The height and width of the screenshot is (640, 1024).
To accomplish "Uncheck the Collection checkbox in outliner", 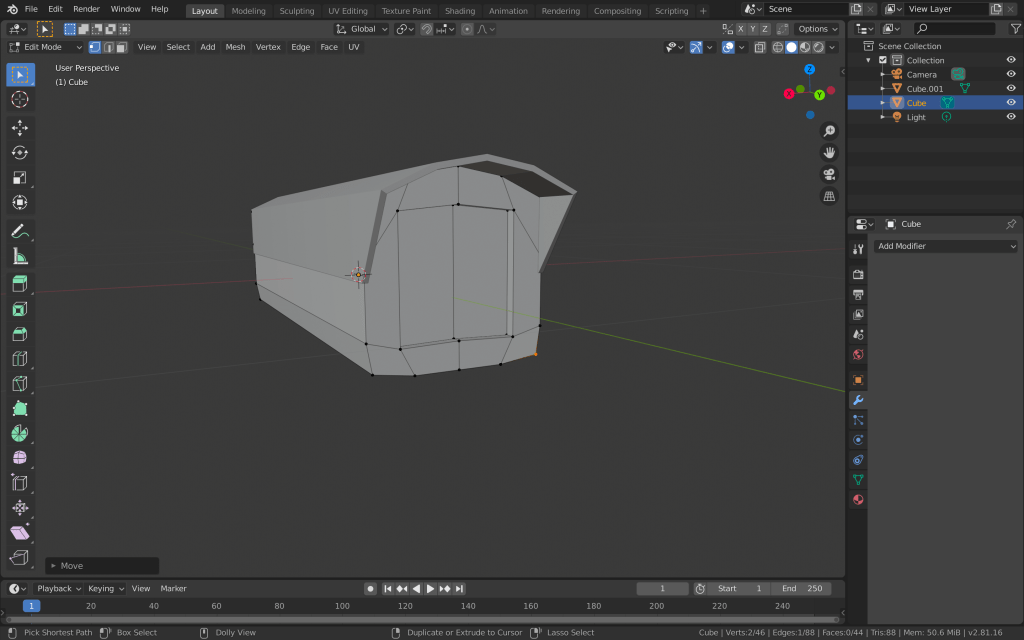I will pyautogui.click(x=883, y=60).
